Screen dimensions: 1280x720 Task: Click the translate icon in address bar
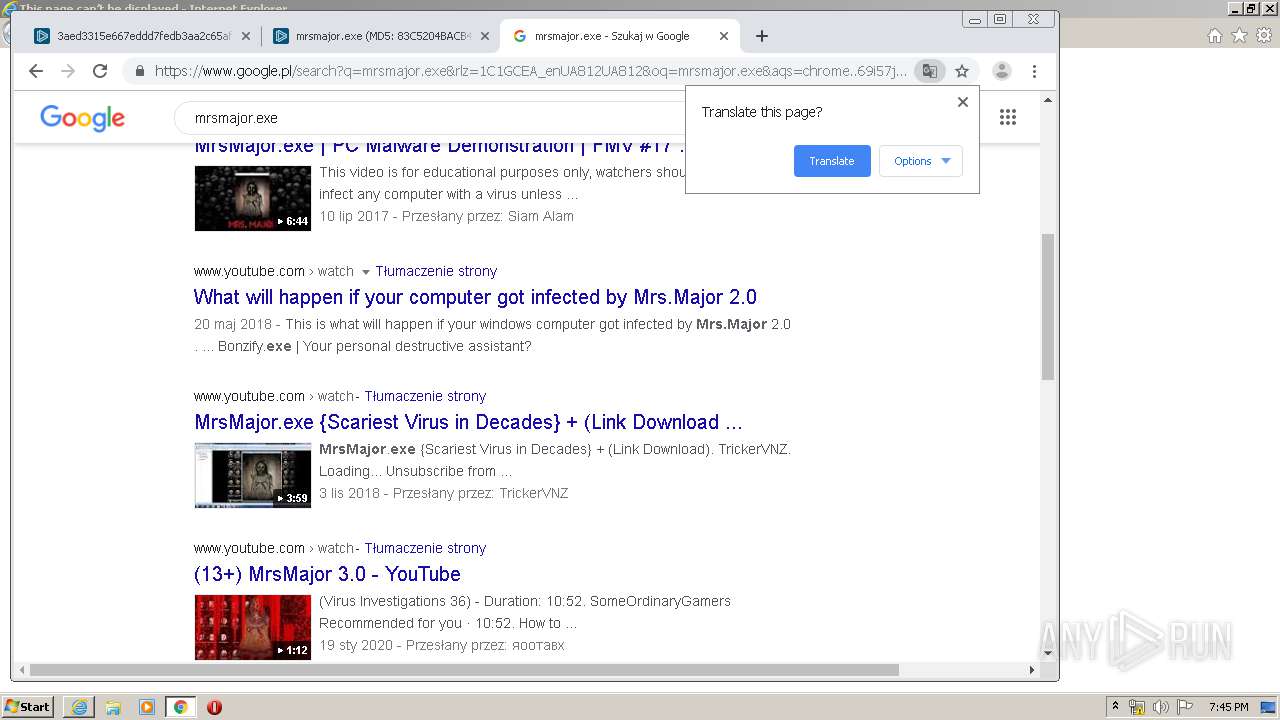(x=930, y=71)
